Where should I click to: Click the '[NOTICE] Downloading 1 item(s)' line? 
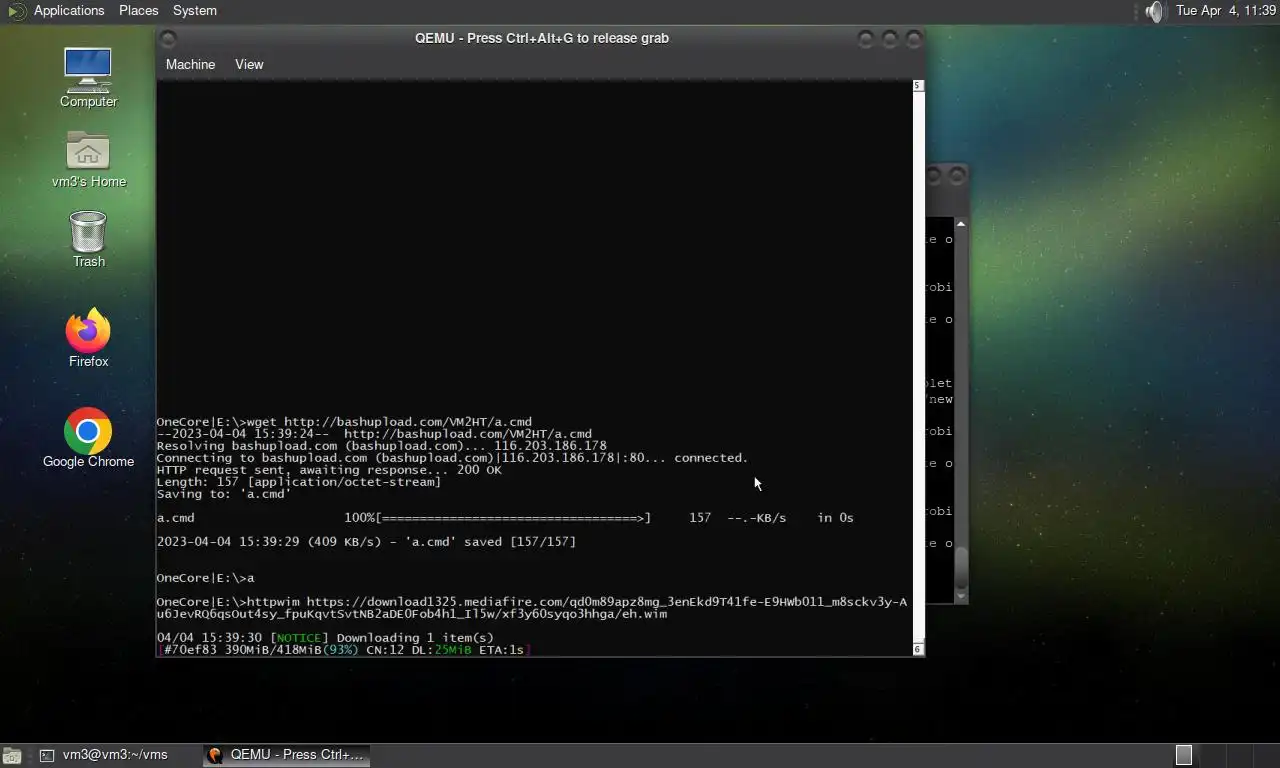click(325, 638)
